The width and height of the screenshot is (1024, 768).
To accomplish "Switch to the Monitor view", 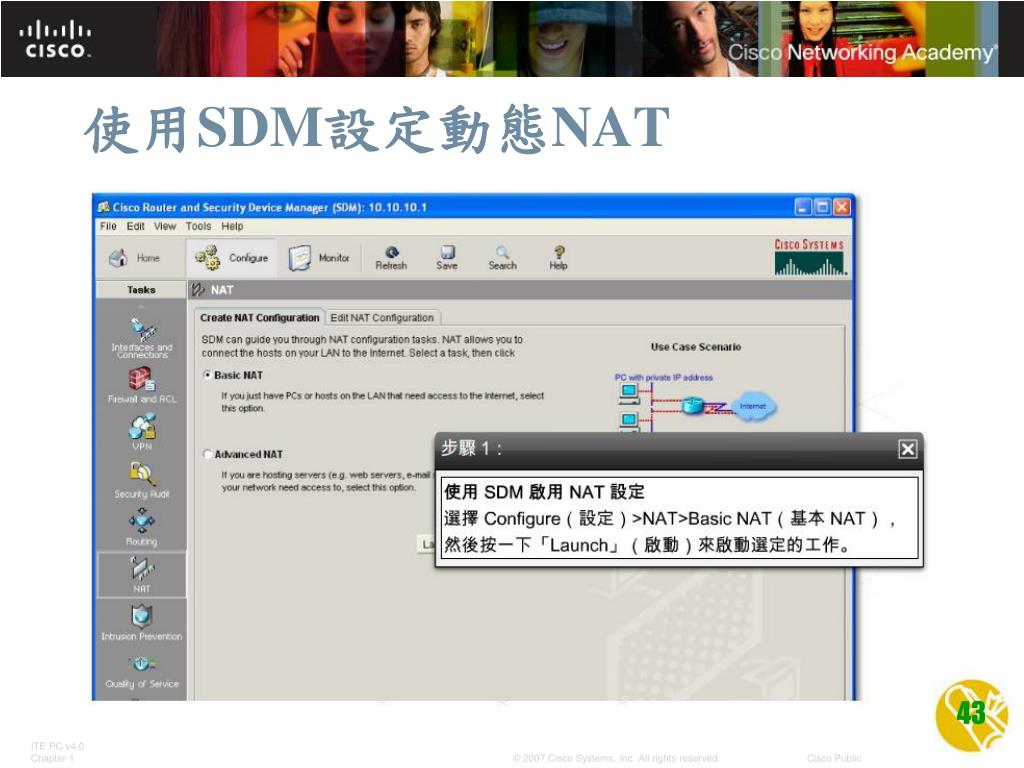I will [x=319, y=258].
